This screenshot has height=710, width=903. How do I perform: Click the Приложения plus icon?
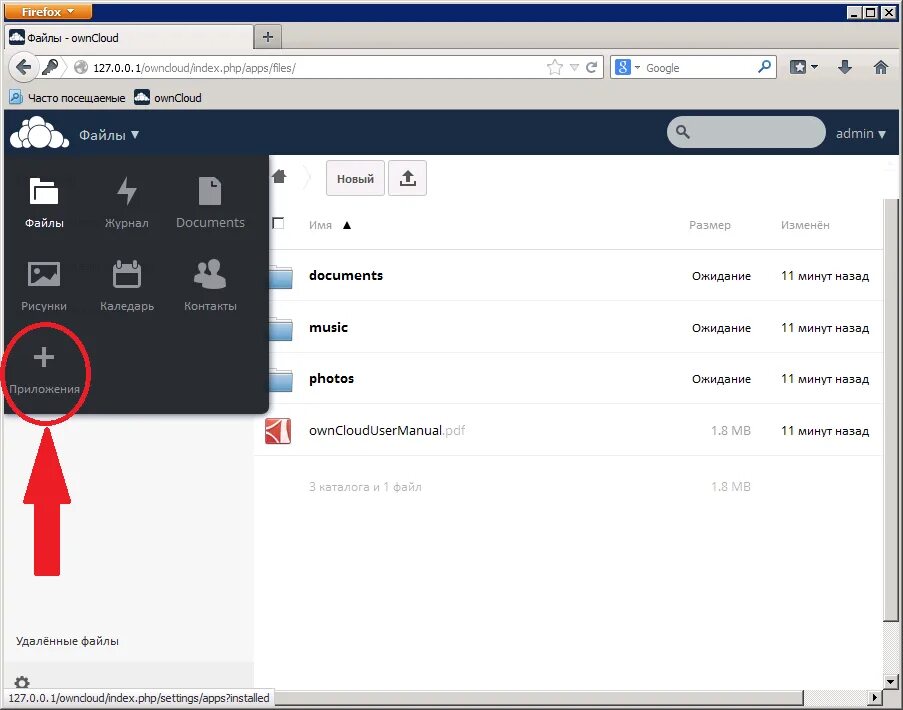point(44,358)
